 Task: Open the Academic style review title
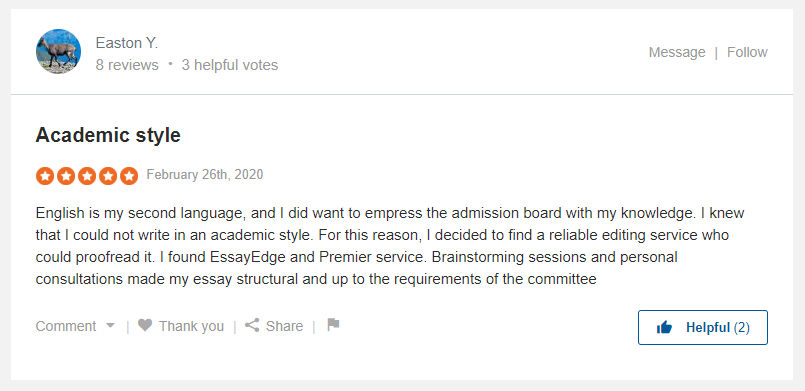click(x=108, y=135)
